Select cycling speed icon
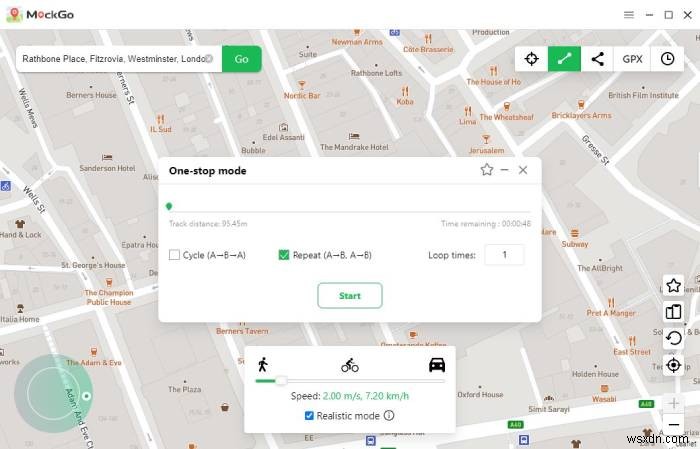Screen dimensions: 700x449 (x=350, y=365)
